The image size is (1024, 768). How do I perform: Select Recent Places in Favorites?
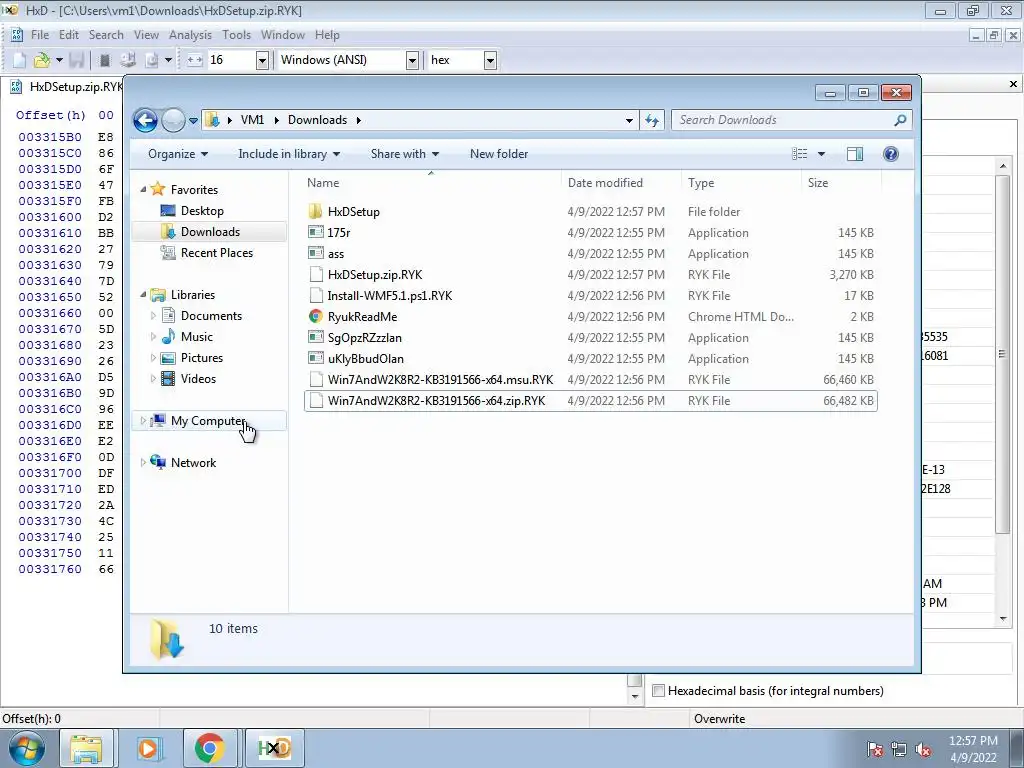point(216,253)
